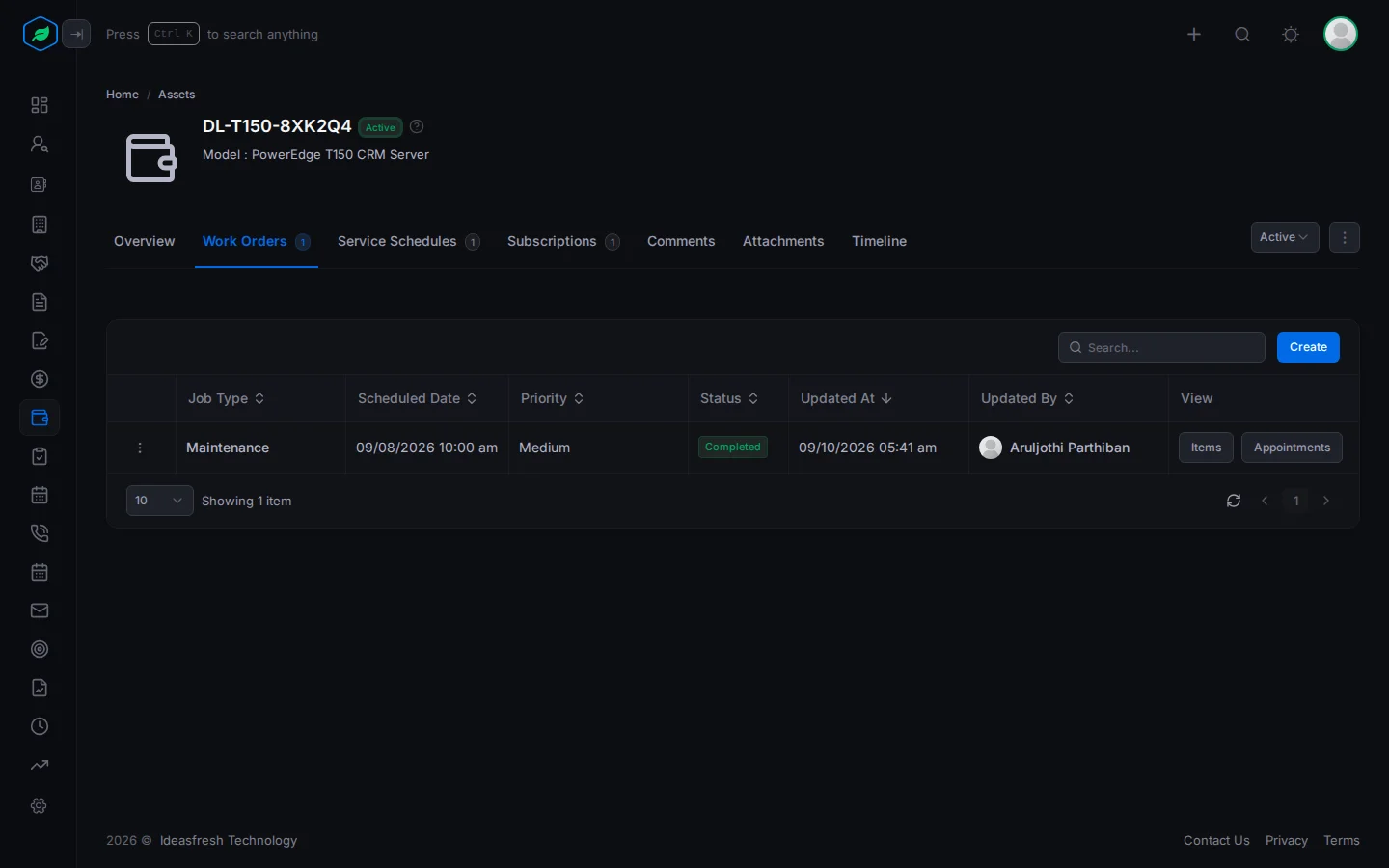Open the page size dropdown showing 10

click(x=160, y=501)
